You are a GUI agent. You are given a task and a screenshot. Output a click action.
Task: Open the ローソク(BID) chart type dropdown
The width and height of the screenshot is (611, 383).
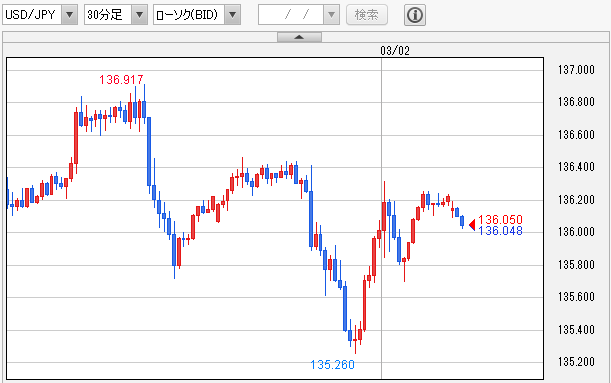pos(197,15)
